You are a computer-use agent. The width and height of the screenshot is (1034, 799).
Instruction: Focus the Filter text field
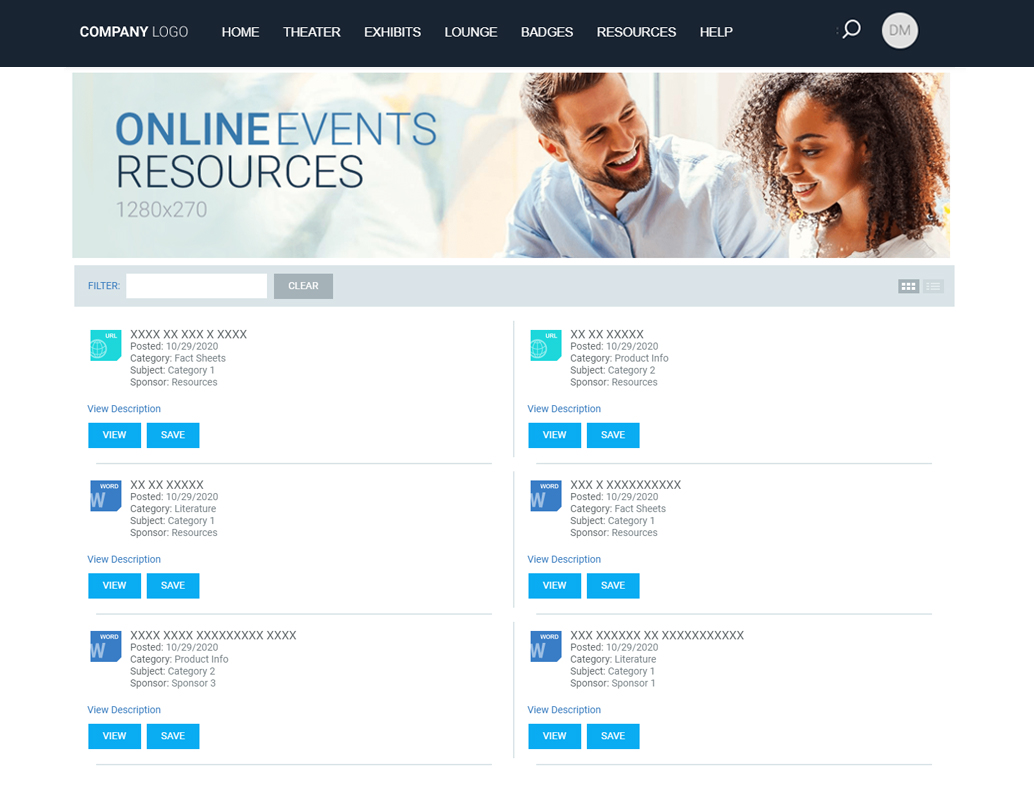coord(197,286)
